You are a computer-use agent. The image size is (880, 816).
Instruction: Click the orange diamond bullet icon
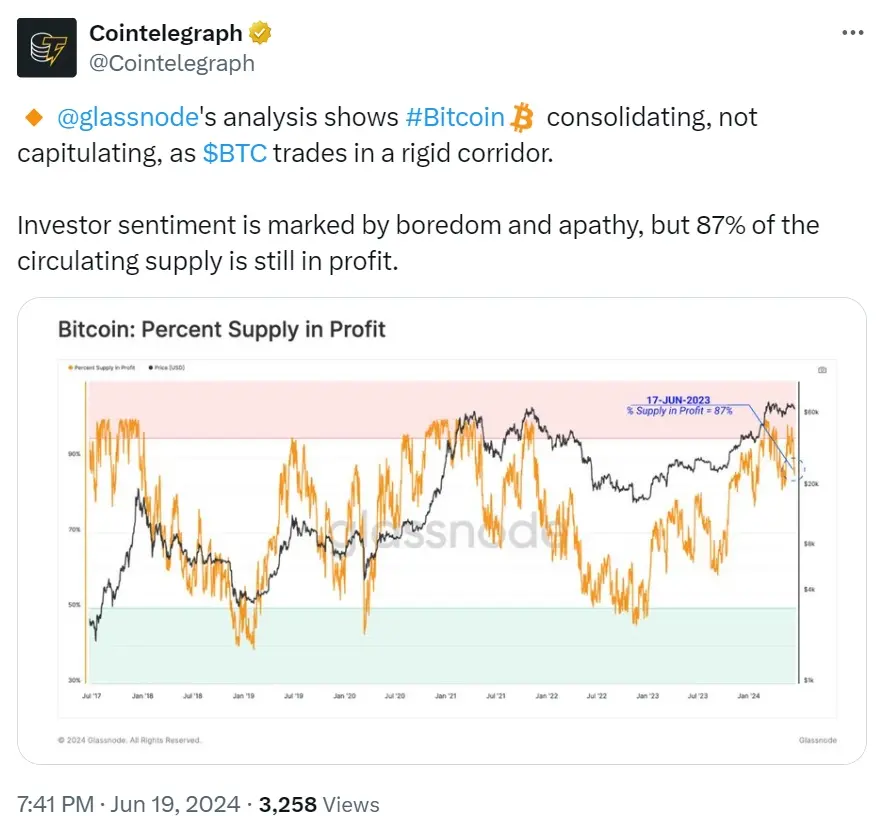32,118
